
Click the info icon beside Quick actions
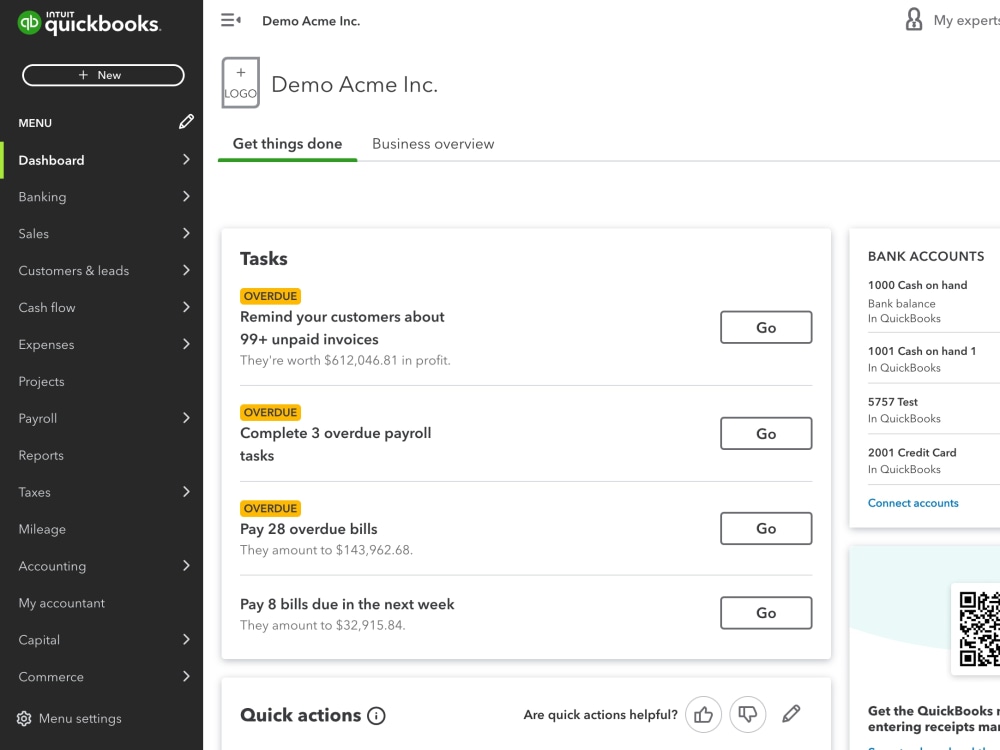click(x=375, y=715)
